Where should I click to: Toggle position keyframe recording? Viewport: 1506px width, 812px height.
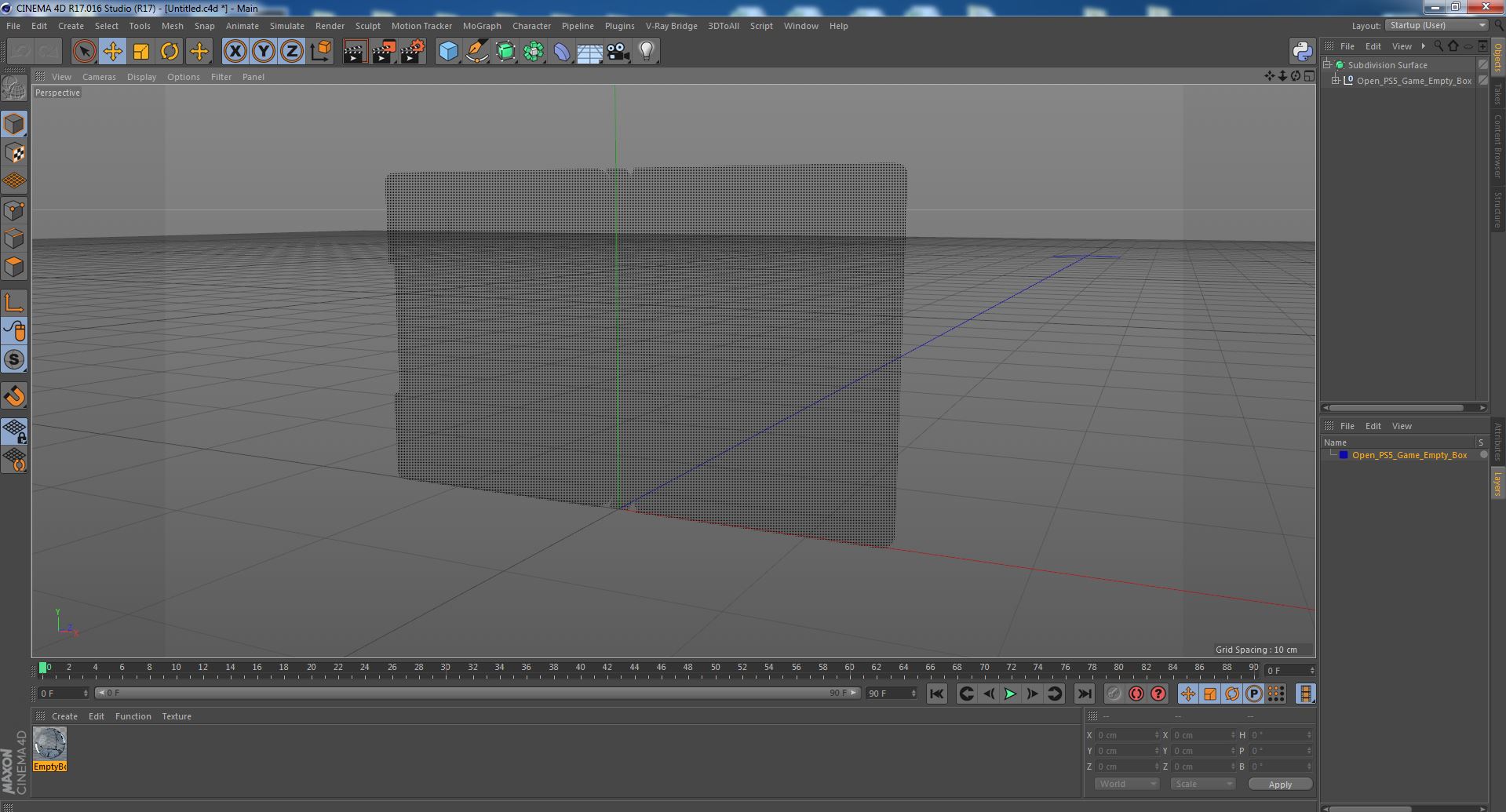(x=1188, y=694)
